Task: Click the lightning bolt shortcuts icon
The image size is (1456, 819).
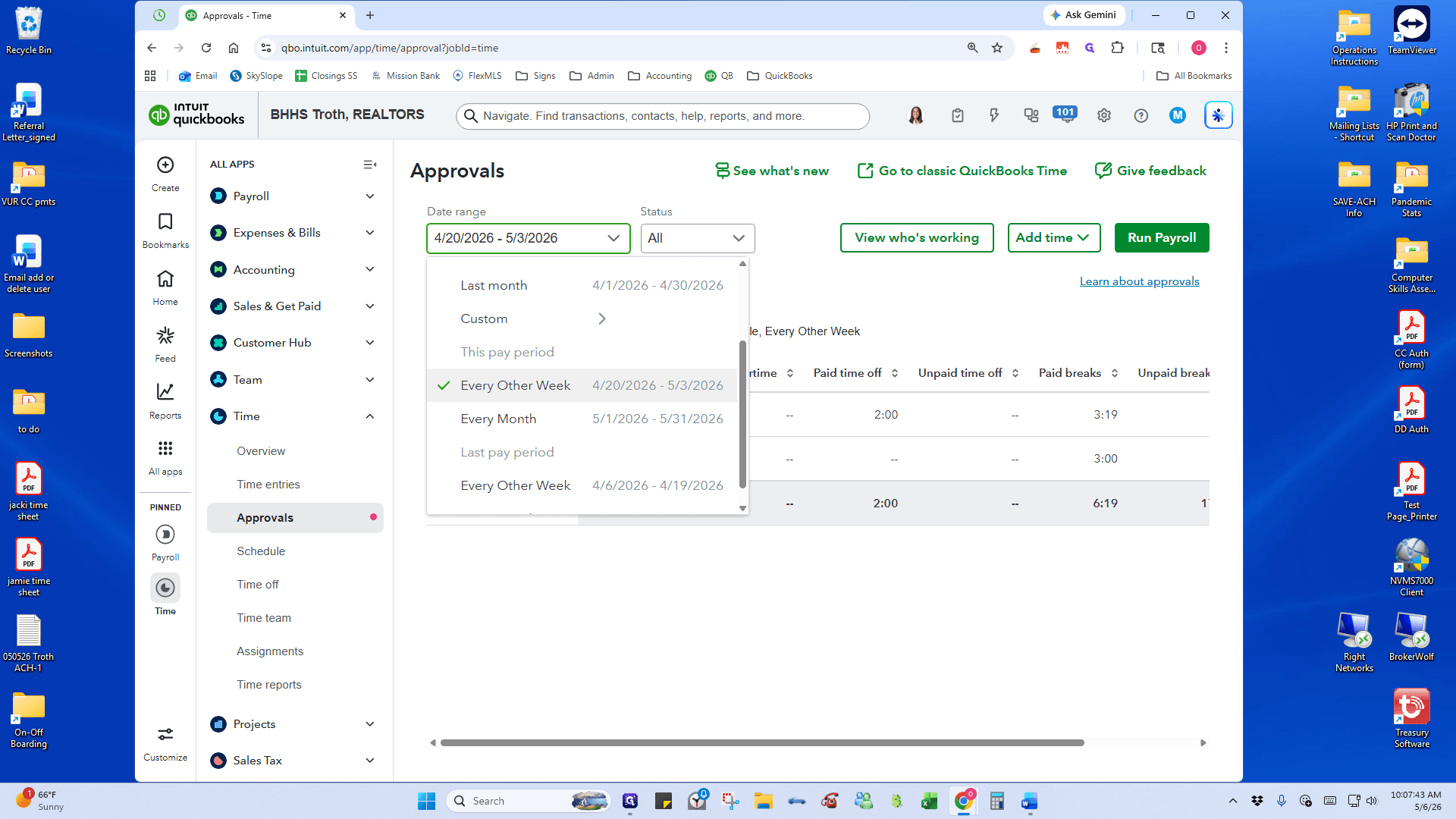Action: (x=994, y=115)
